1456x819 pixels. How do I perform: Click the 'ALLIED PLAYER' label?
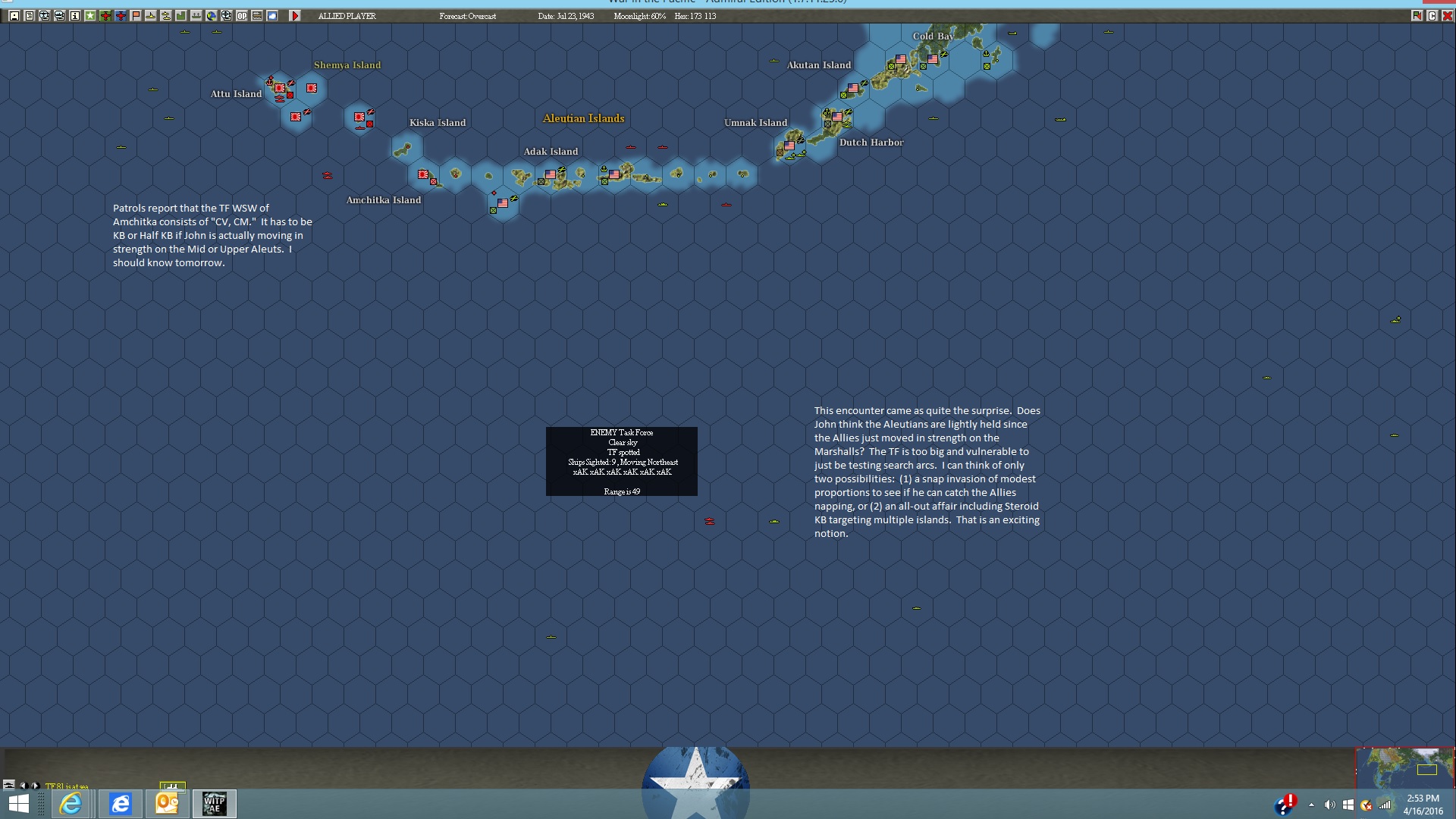click(x=347, y=16)
